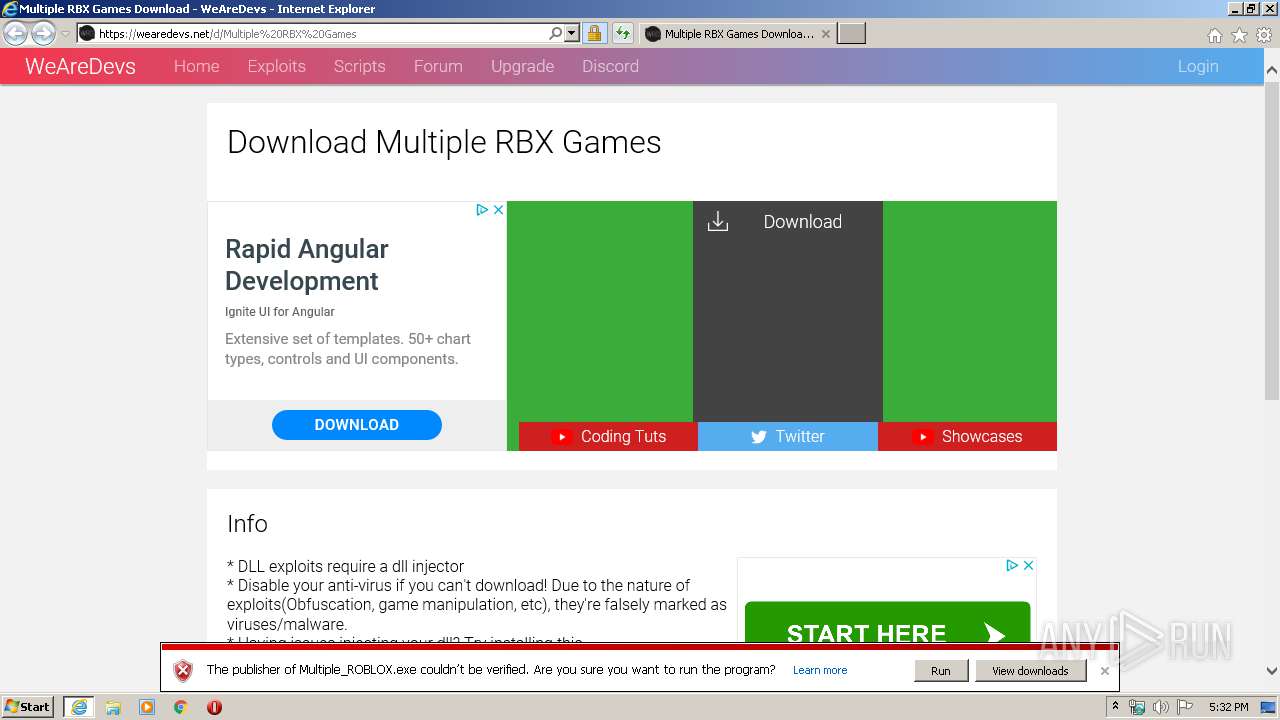Viewport: 1280px width, 720px height.
Task: Open the Exploits menu item
Action: tap(276, 66)
